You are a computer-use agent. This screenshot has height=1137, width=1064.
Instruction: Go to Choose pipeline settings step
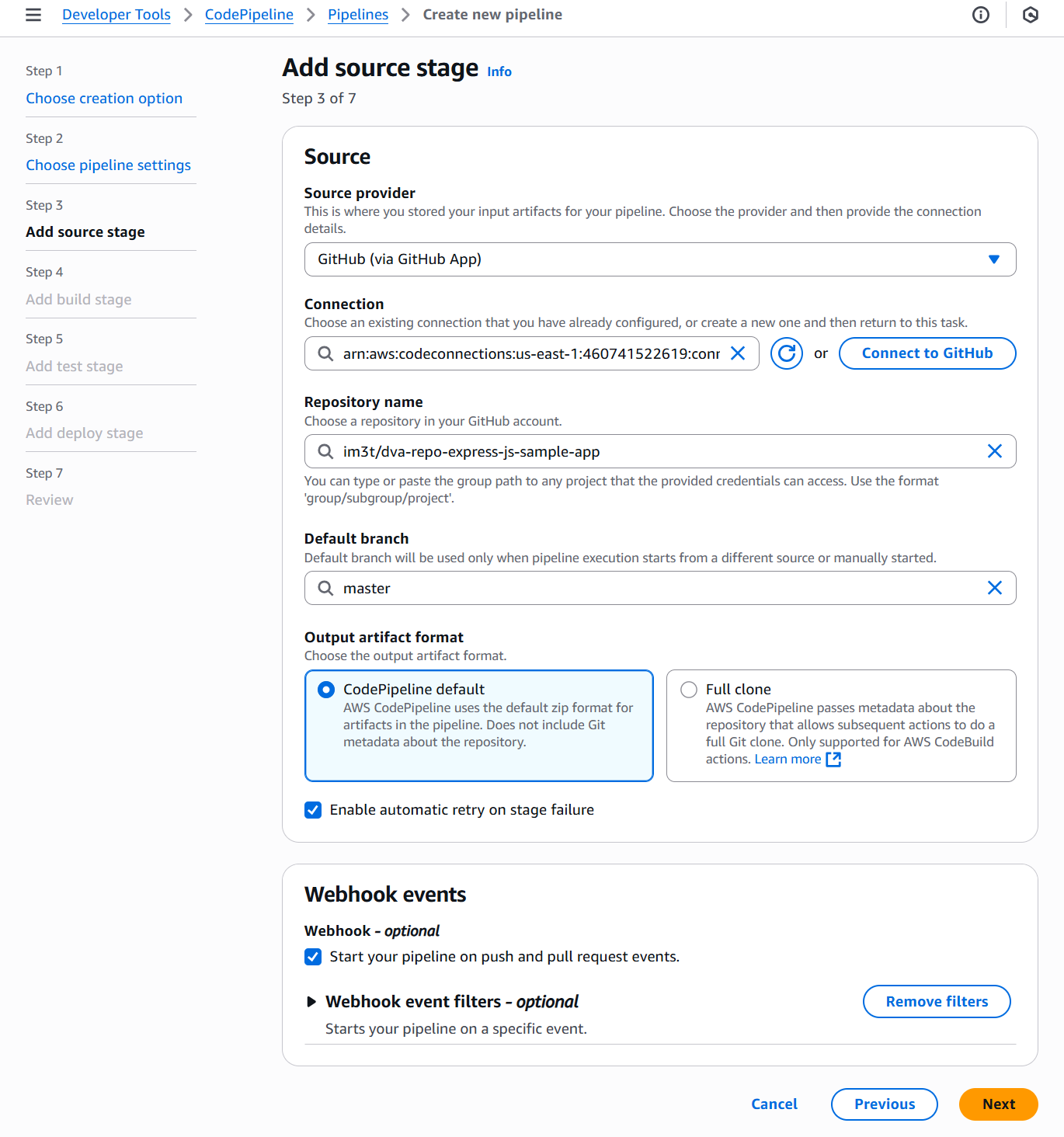(x=108, y=165)
